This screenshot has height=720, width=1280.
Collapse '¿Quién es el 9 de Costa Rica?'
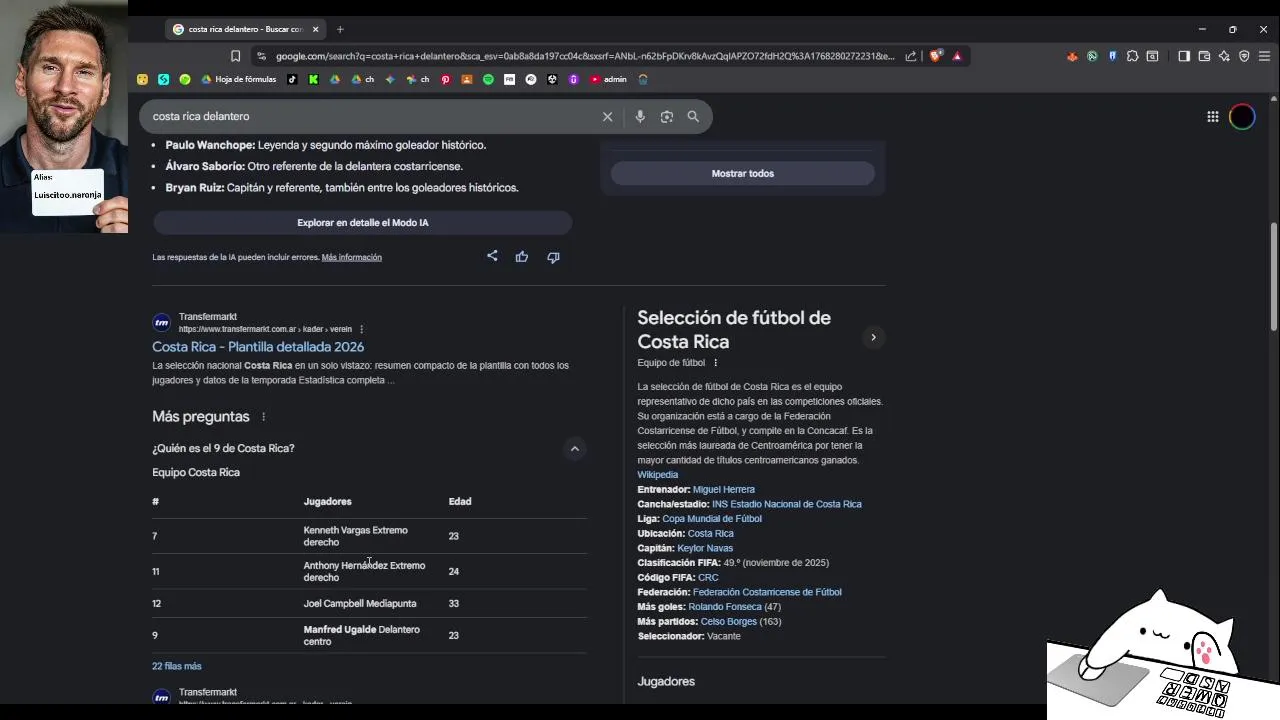point(575,449)
